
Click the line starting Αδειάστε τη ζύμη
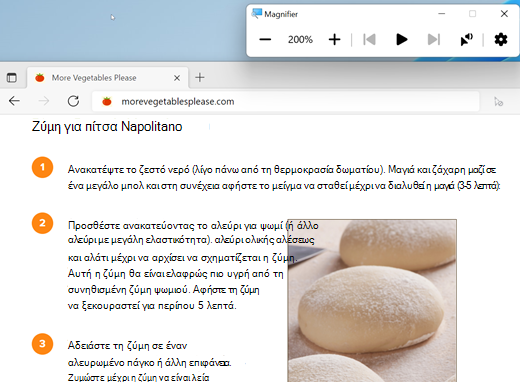point(127,346)
